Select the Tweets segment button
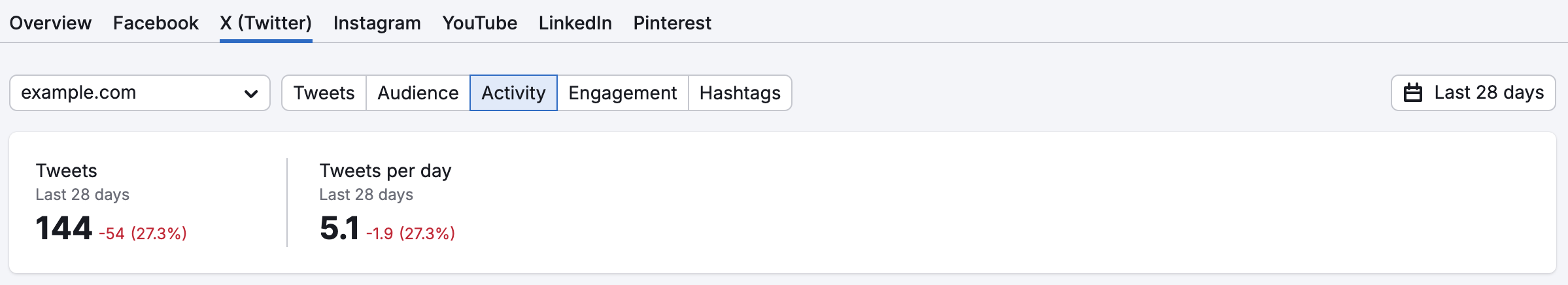 click(324, 93)
